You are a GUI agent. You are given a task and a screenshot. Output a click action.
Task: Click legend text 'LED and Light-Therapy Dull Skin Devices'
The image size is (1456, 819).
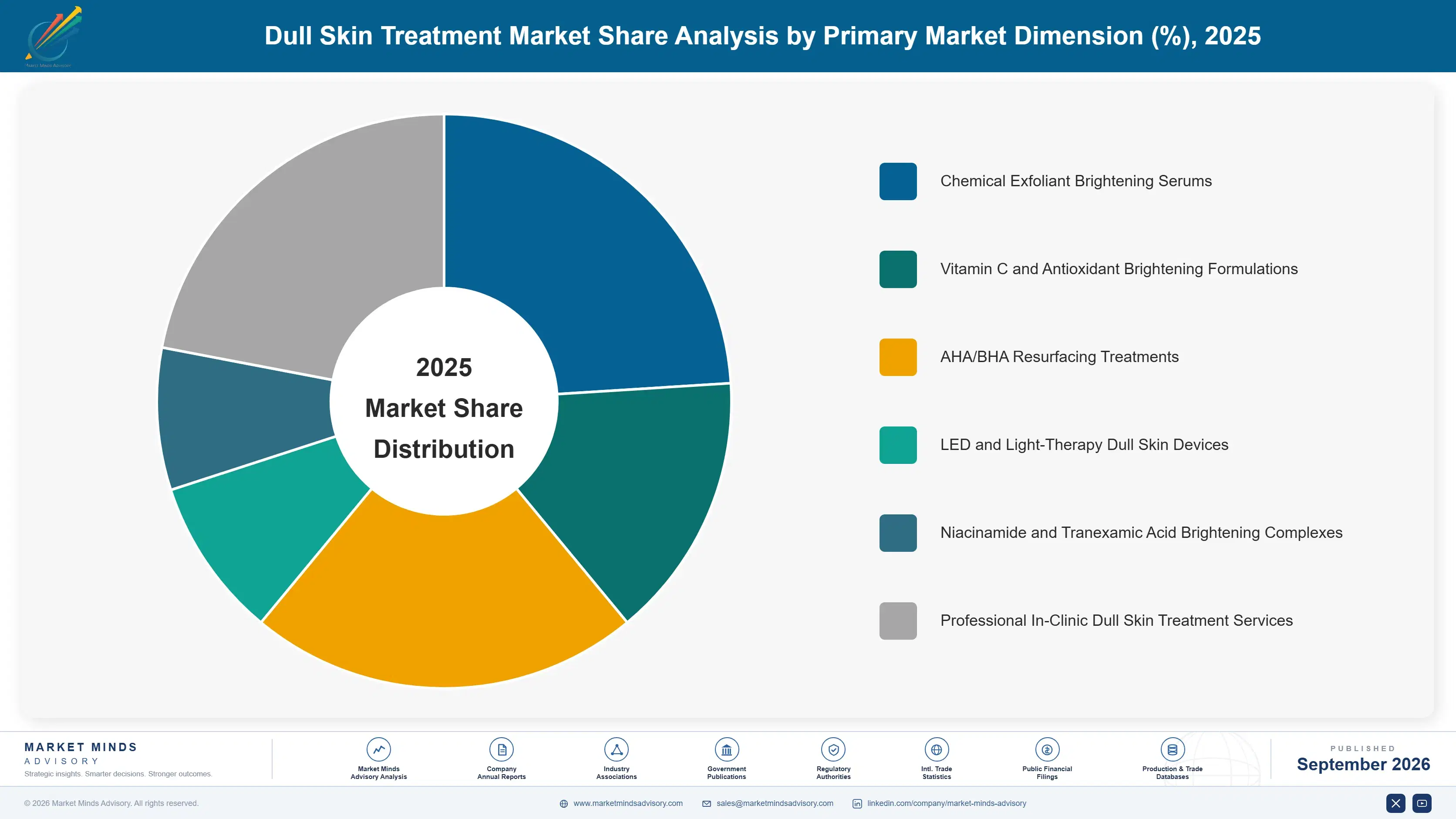pos(1084,445)
